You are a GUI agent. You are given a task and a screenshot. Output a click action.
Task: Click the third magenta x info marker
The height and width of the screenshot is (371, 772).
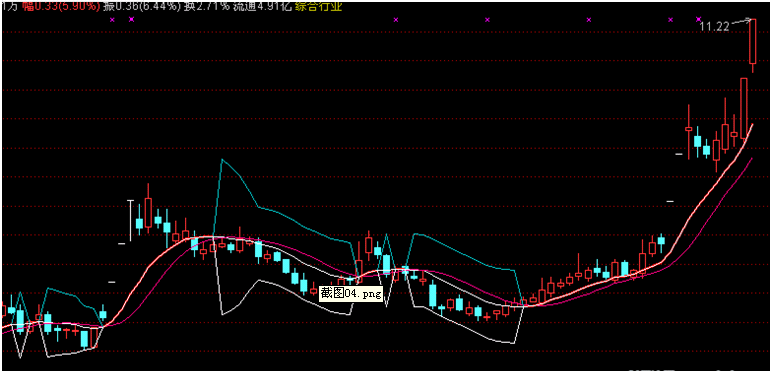[x=396, y=20]
